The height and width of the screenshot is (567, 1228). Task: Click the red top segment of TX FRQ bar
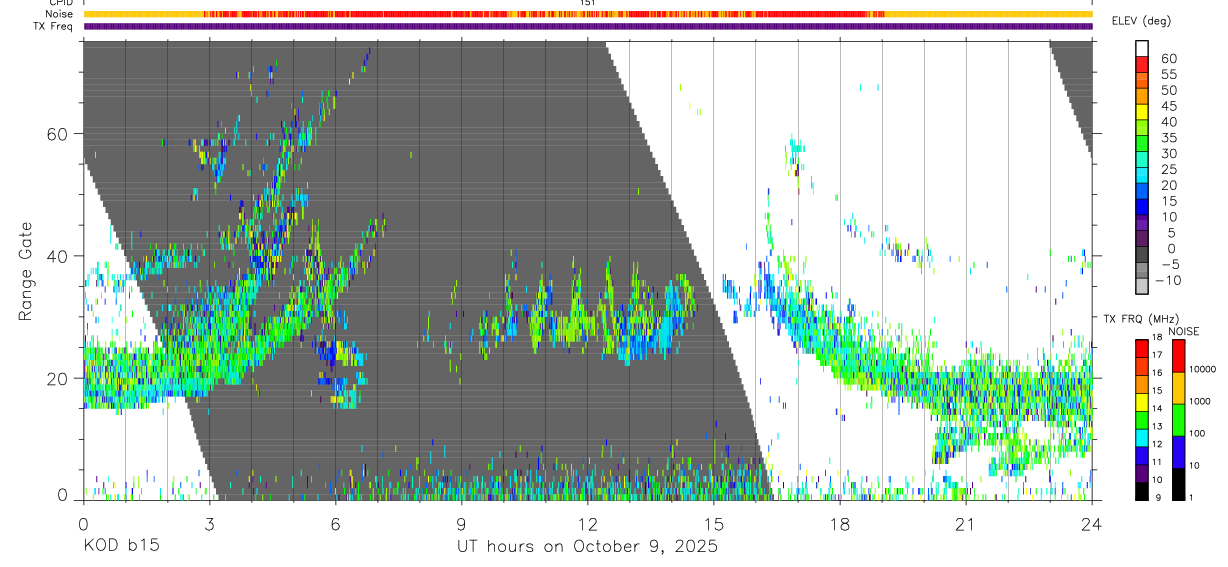click(1142, 347)
